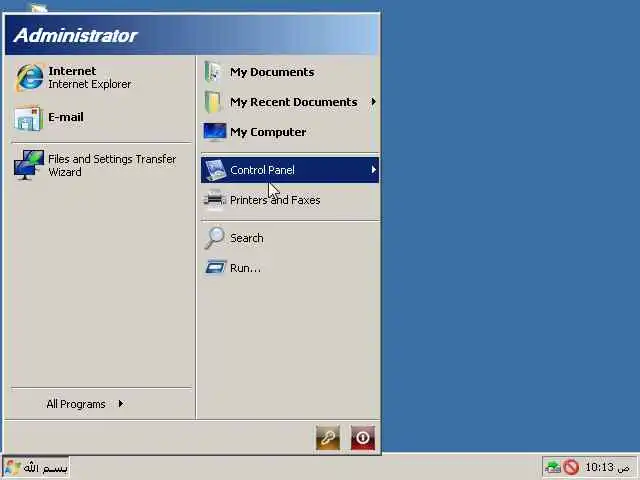This screenshot has height=480, width=640.
Task: Click Files and Settings Transfer Wizard icon
Action: pyautogui.click(x=29, y=165)
